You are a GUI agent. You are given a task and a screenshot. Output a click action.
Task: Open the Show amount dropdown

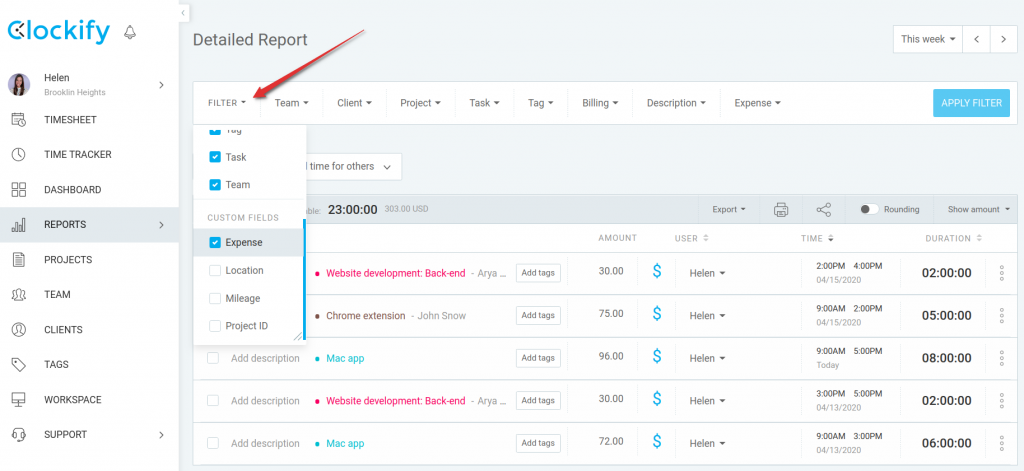point(979,210)
